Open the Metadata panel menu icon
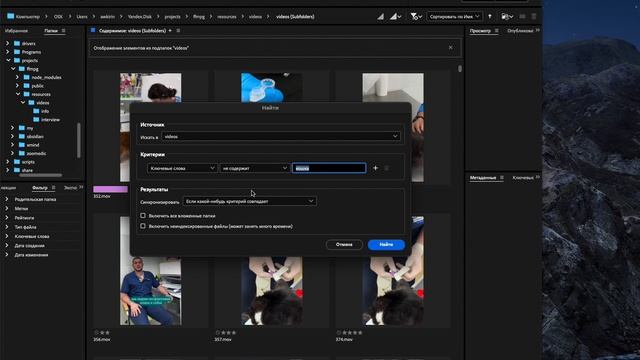 pyautogui.click(x=502, y=178)
